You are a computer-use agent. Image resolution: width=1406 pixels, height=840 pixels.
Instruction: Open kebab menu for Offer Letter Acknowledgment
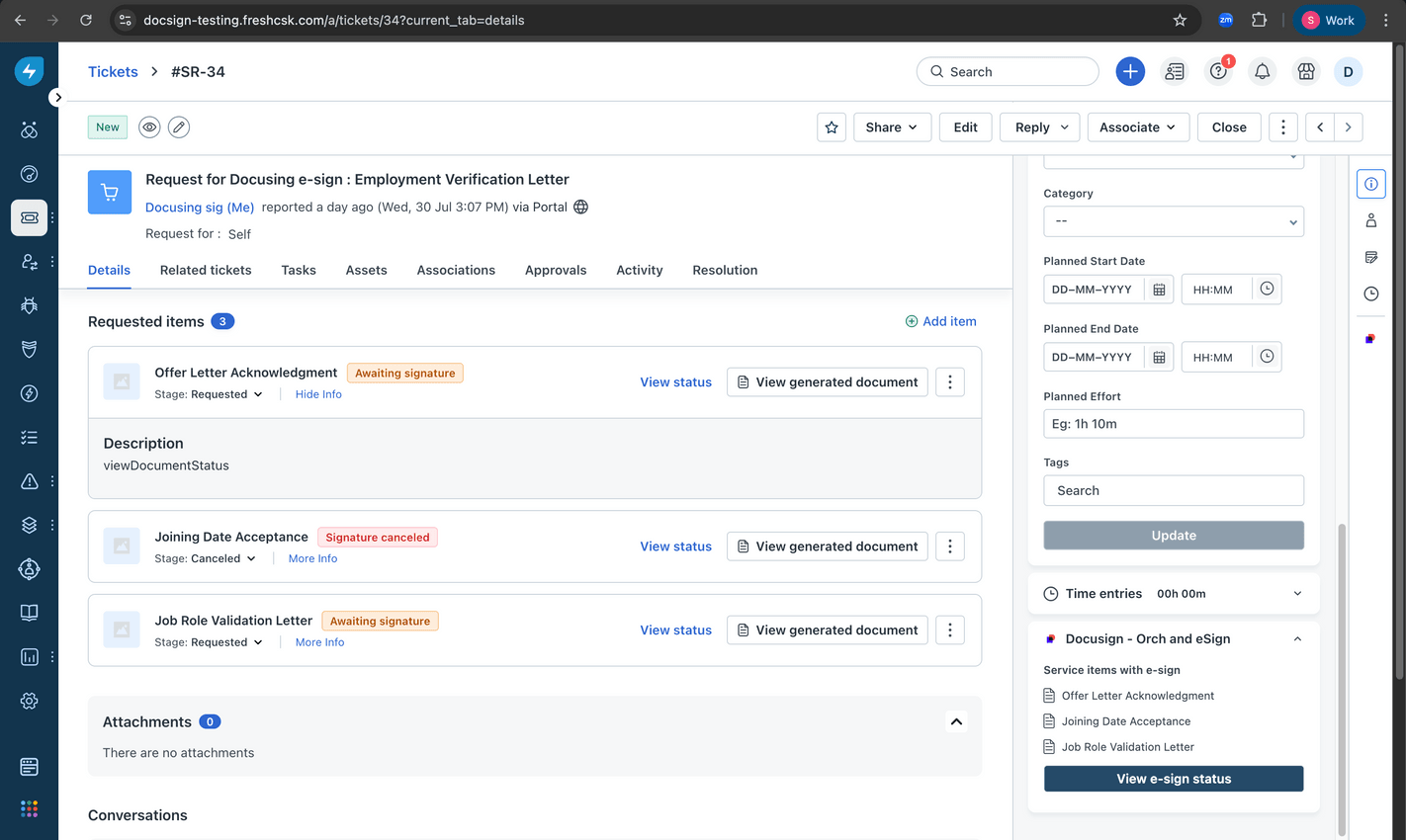950,382
